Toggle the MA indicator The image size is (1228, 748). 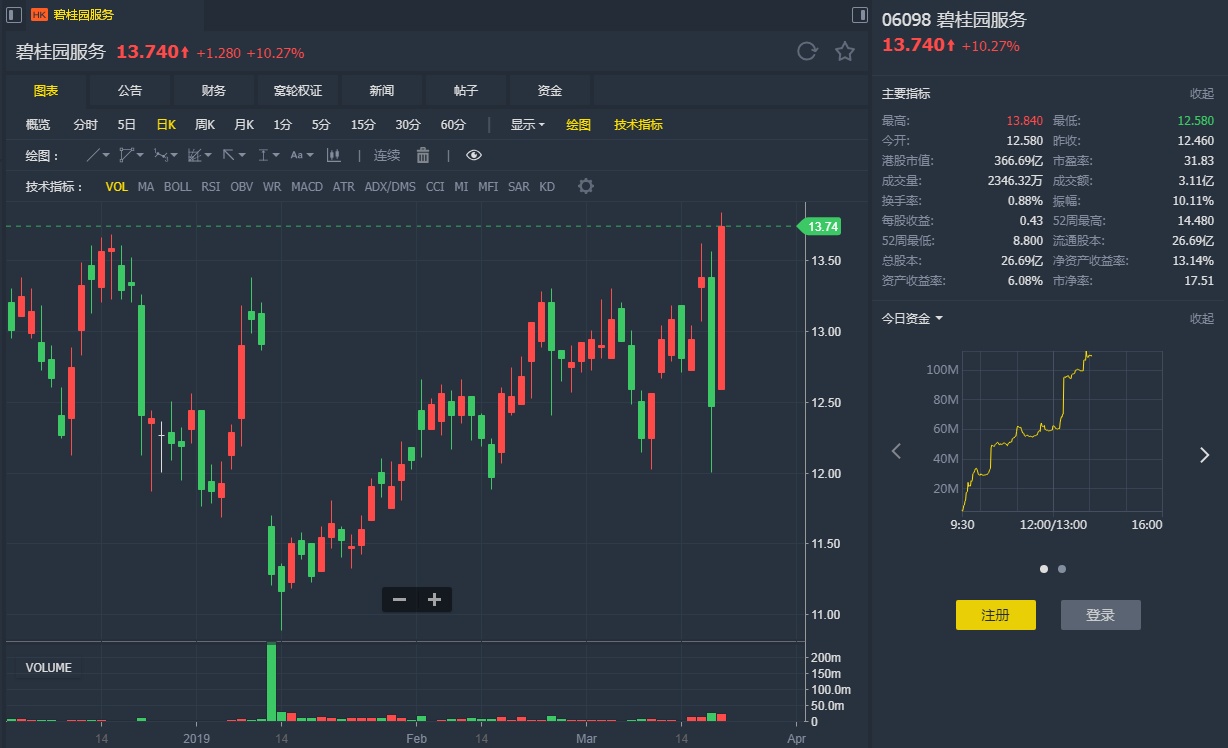tap(146, 187)
